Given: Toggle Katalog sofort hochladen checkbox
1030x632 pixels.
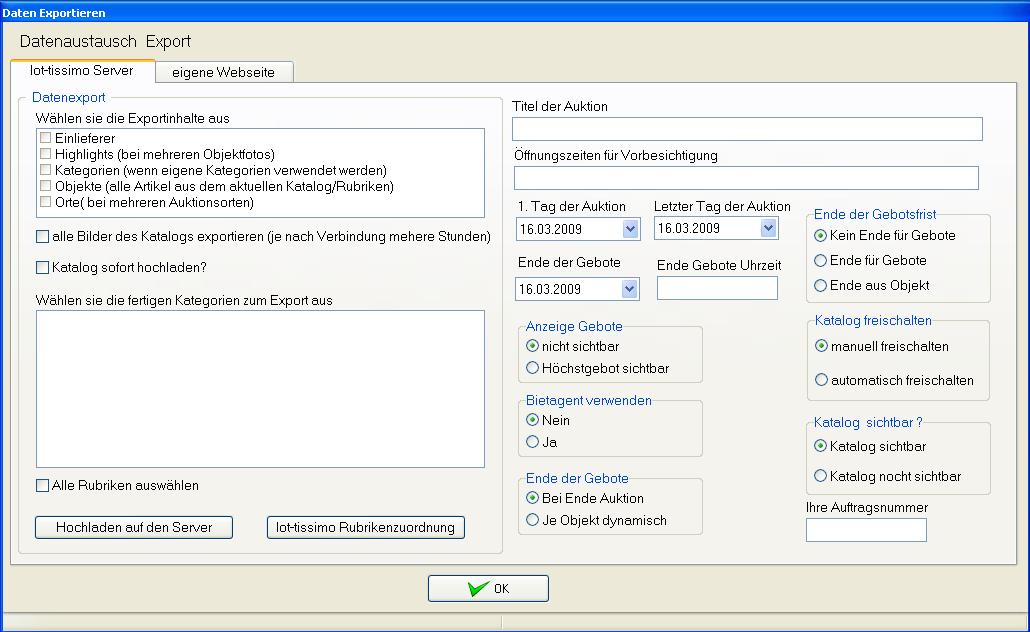Looking at the screenshot, I should click(42, 267).
